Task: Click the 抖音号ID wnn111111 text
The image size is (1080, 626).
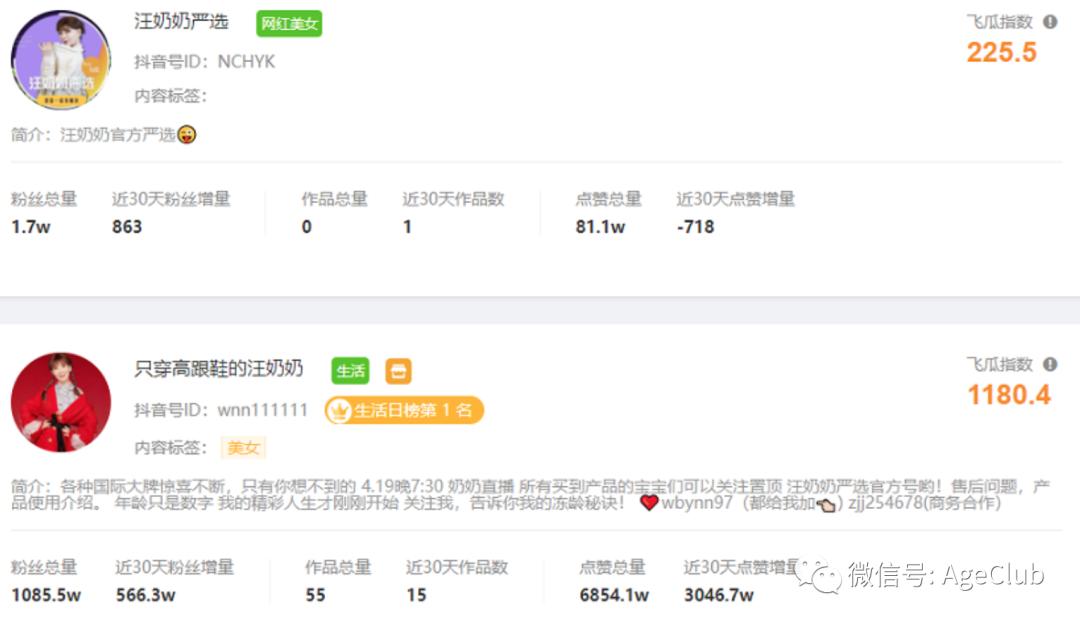Action: coord(220,410)
